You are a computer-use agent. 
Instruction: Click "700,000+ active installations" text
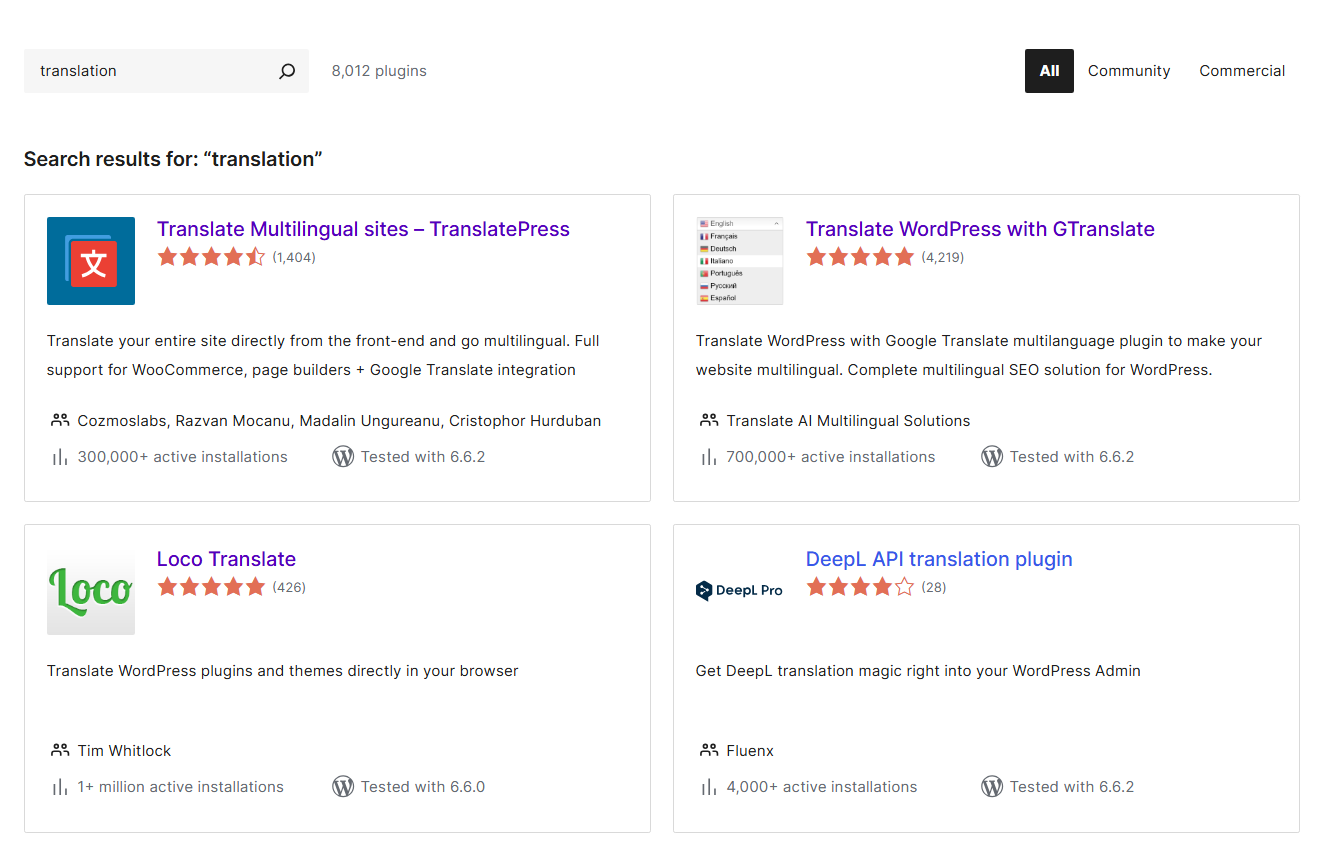[x=831, y=457]
